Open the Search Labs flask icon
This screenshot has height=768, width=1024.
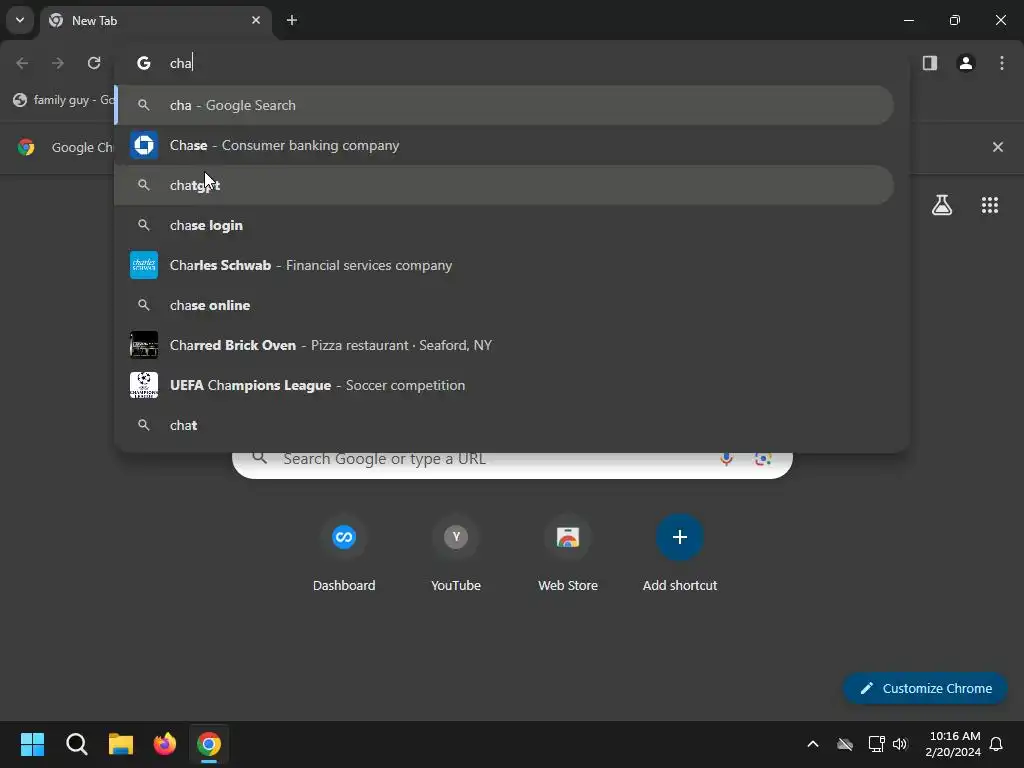coord(942,206)
